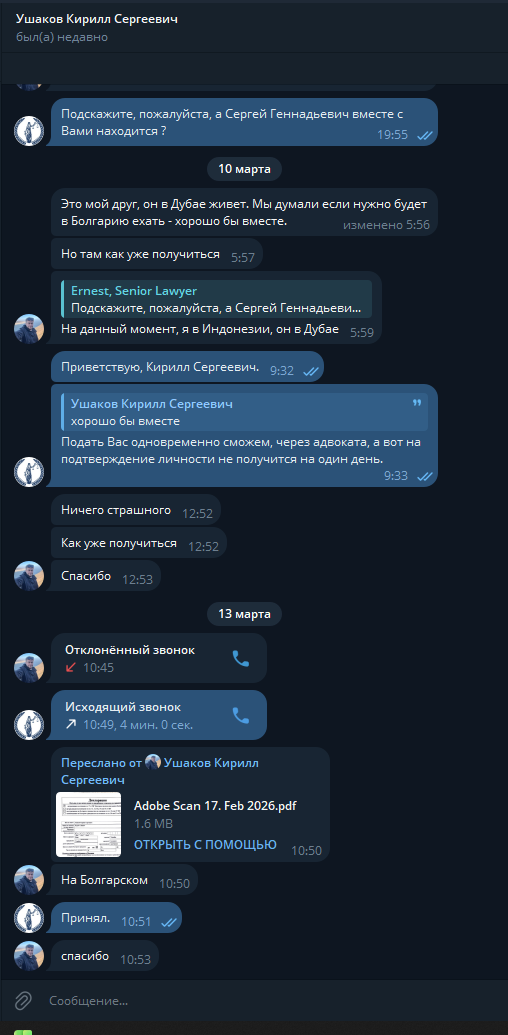Image resolution: width=508 pixels, height=1035 pixels.
Task: Click the 13 марта date separator
Action: (x=244, y=614)
